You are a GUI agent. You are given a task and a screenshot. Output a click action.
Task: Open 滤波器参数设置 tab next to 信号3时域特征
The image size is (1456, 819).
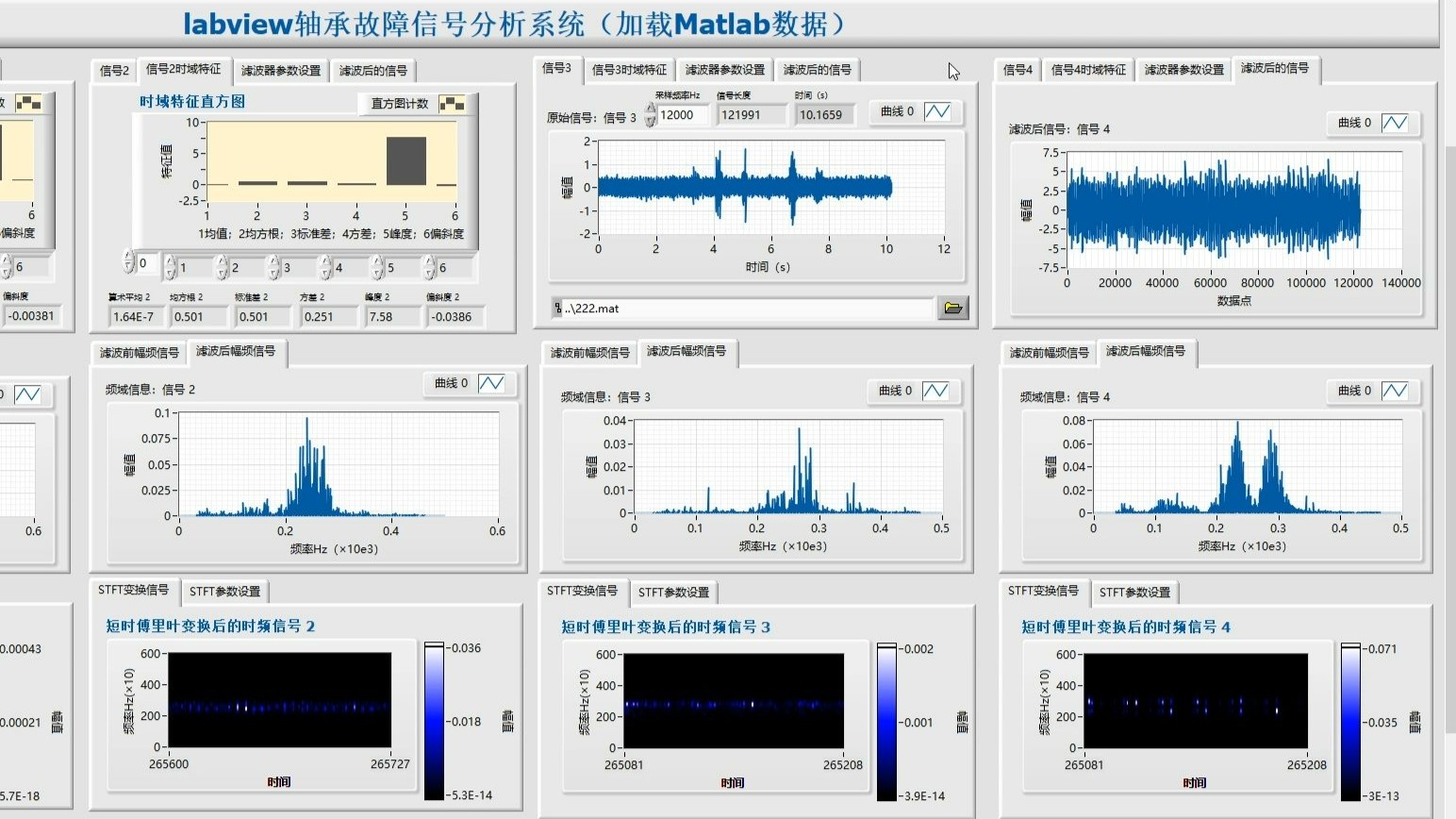point(725,70)
